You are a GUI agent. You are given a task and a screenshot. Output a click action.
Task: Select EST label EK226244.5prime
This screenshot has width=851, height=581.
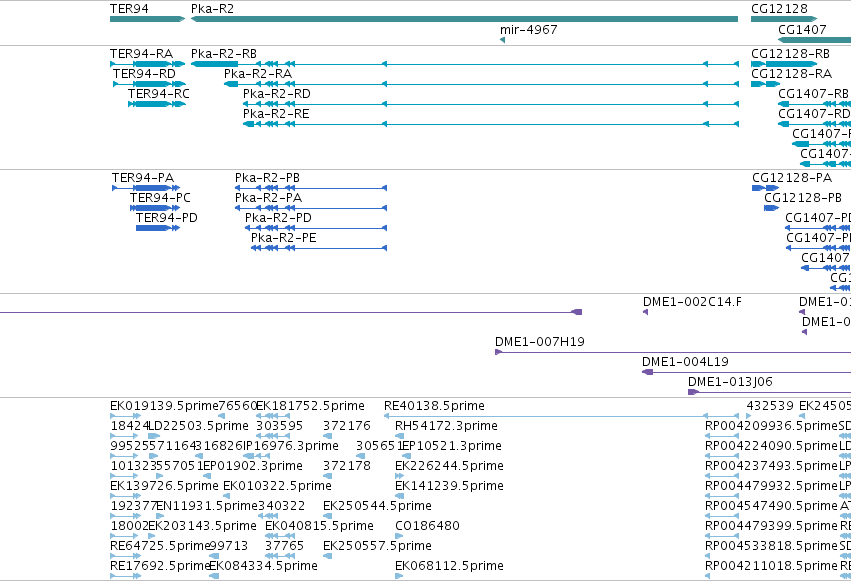click(x=449, y=467)
